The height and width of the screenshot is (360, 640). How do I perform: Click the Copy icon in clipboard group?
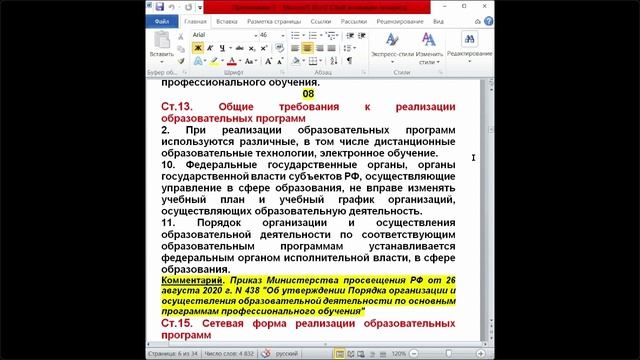click(181, 49)
